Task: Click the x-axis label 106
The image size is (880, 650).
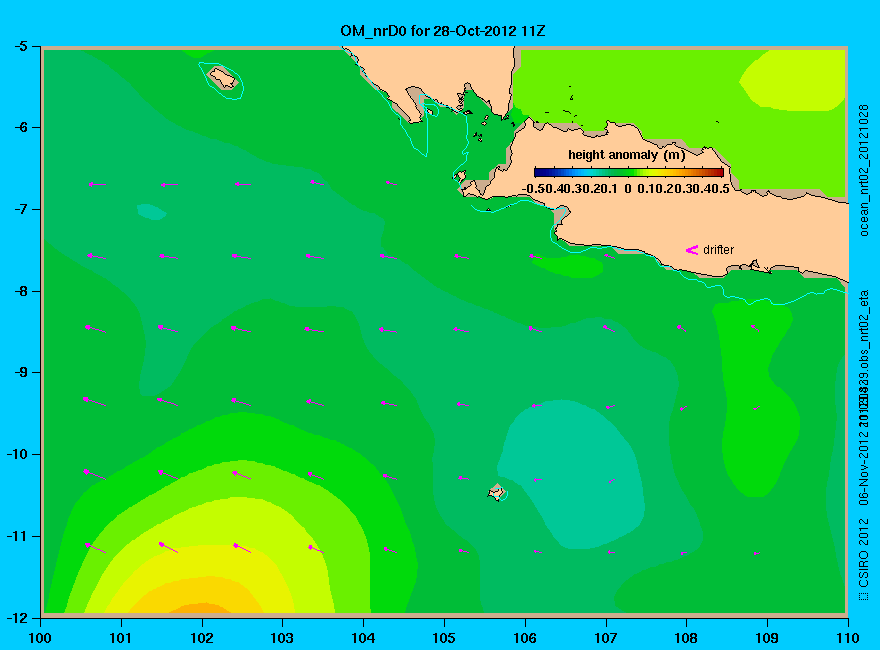Action: (525, 638)
